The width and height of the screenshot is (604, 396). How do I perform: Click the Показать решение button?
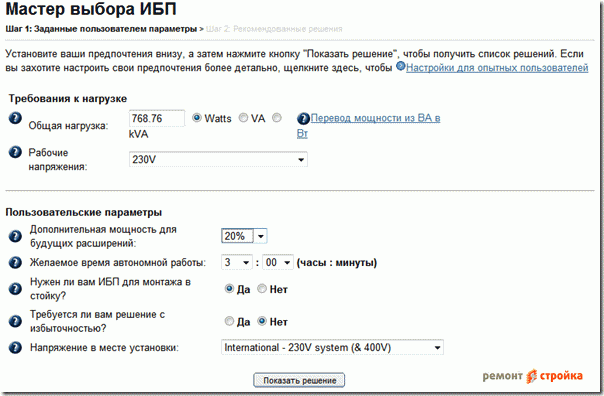tap(299, 380)
